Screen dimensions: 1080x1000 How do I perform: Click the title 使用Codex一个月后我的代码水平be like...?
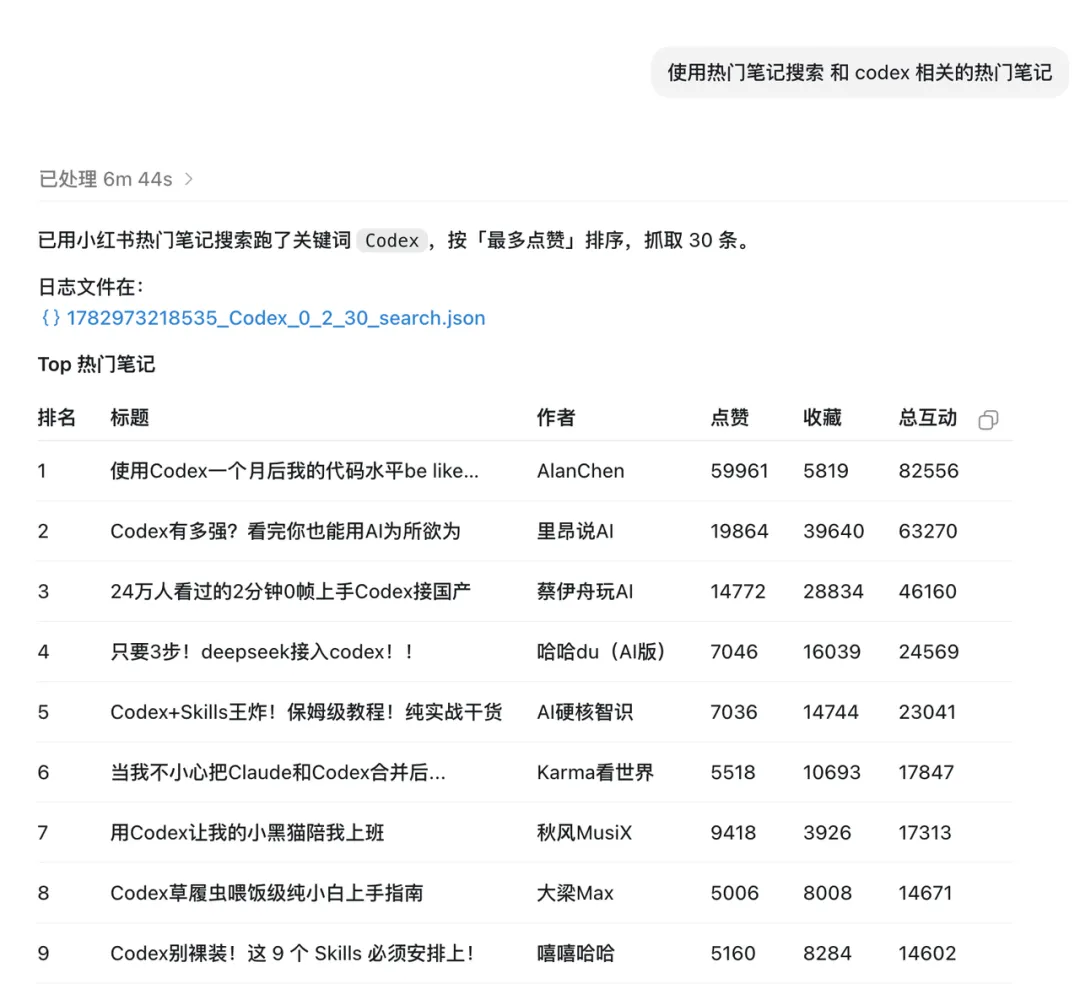tap(294, 471)
